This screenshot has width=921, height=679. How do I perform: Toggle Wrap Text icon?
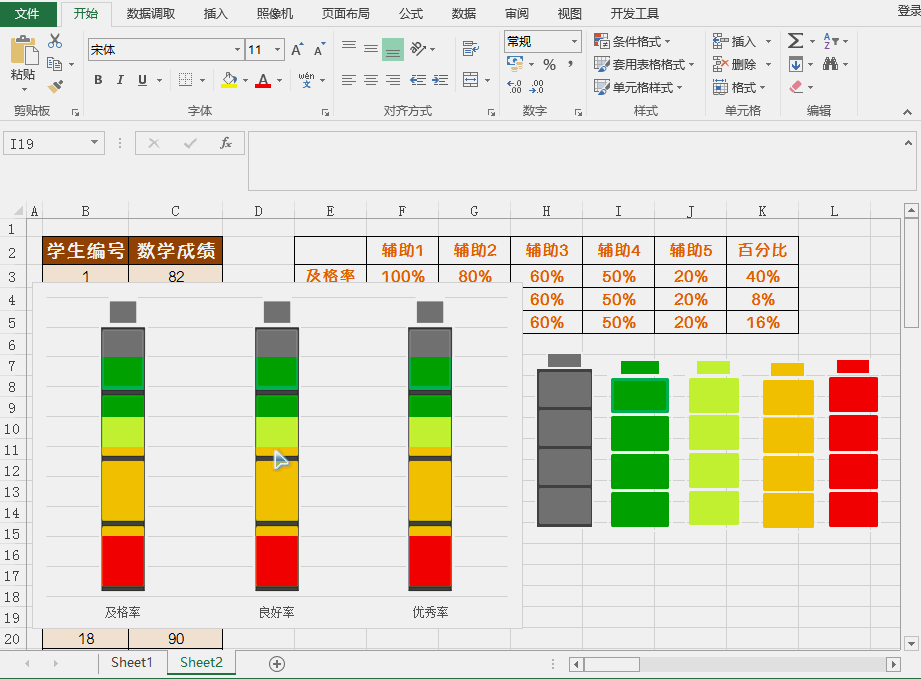(470, 48)
